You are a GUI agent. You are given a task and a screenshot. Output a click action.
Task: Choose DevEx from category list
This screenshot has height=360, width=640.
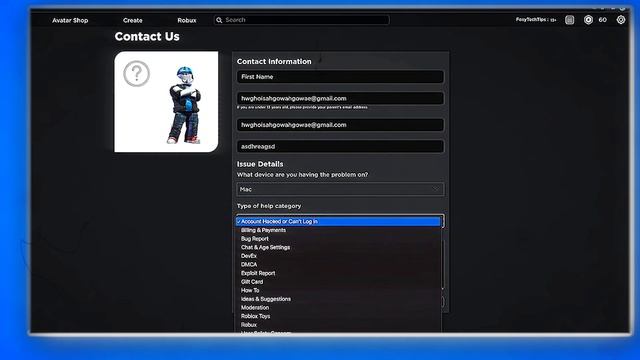pos(249,256)
